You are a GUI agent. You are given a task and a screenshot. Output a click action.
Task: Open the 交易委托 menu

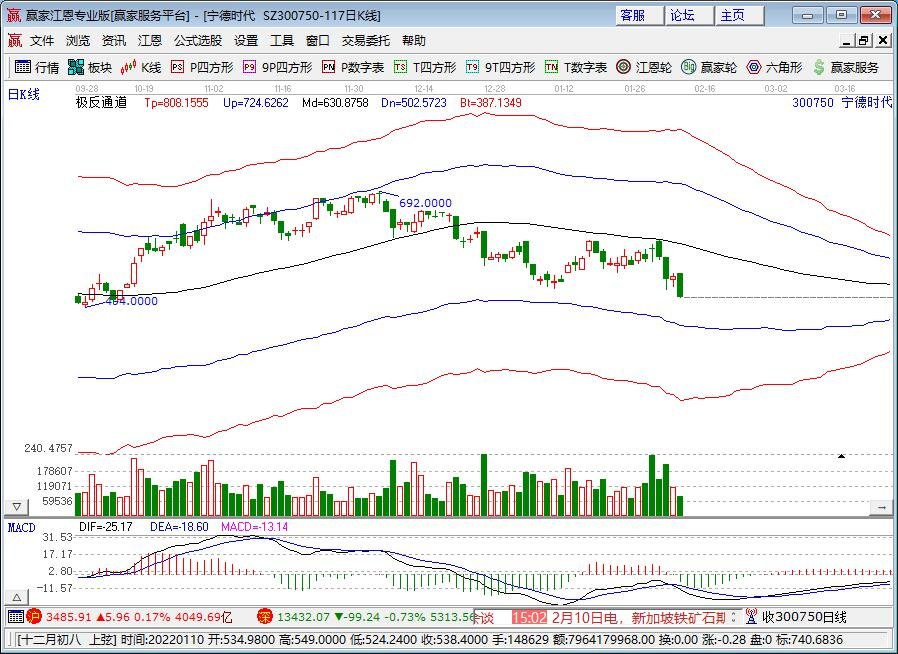(x=365, y=41)
